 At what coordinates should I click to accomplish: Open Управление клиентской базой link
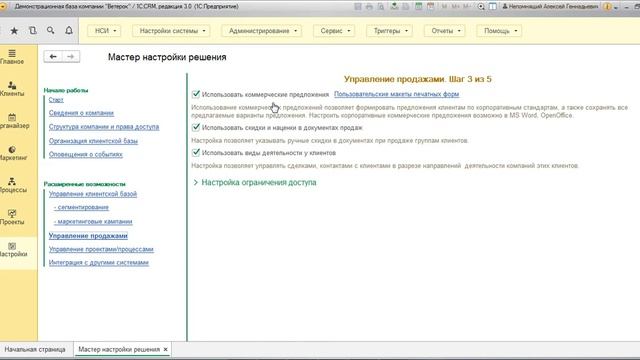(93, 194)
